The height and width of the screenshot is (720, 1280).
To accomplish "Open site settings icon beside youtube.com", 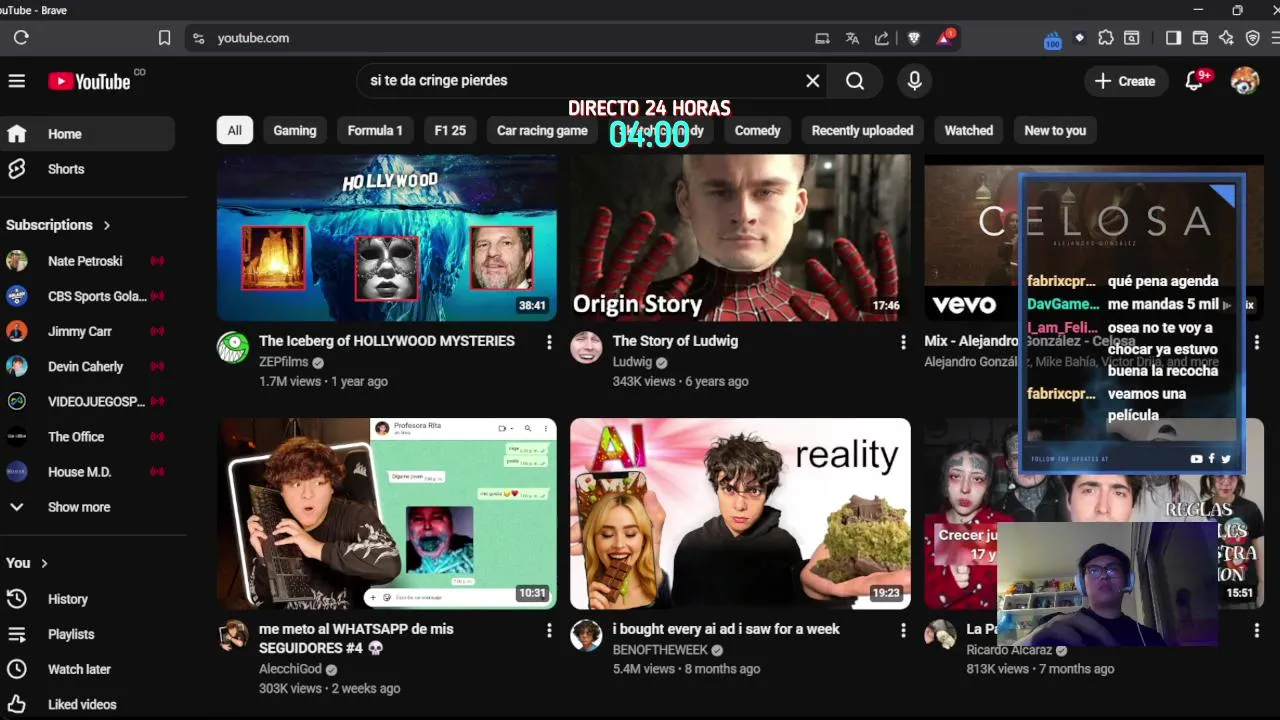I will click(x=198, y=38).
